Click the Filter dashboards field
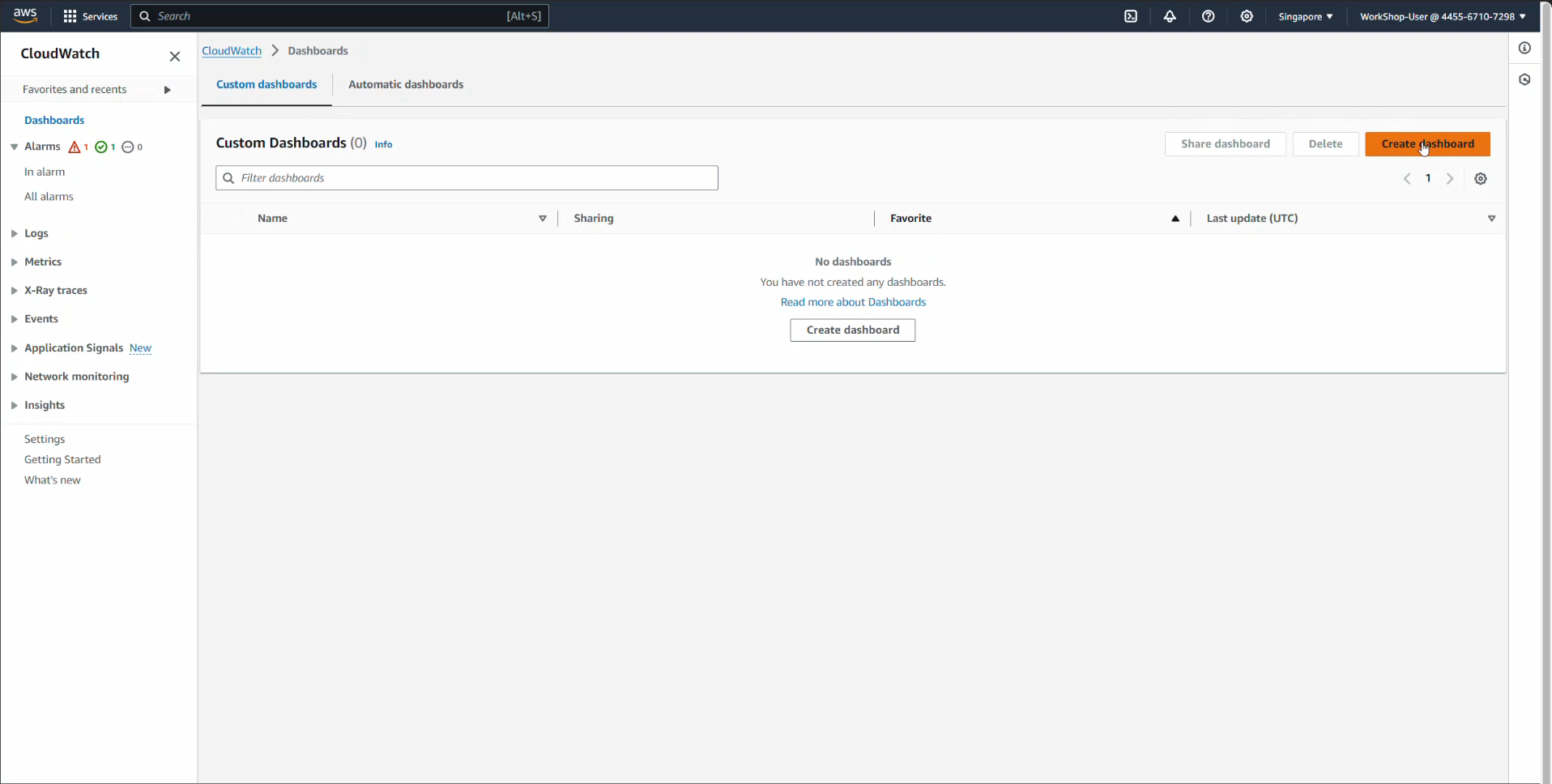1552x784 pixels. click(467, 177)
